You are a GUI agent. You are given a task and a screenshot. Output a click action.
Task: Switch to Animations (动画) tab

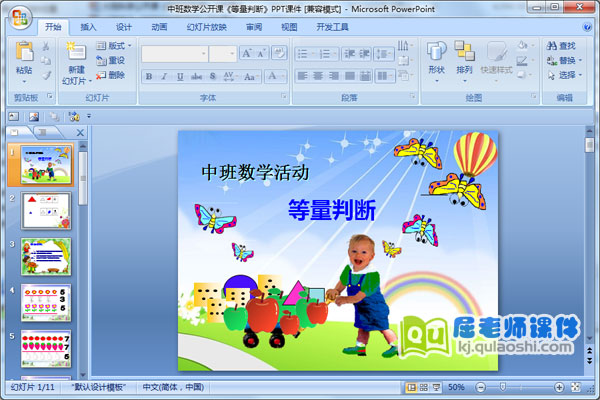click(x=159, y=27)
